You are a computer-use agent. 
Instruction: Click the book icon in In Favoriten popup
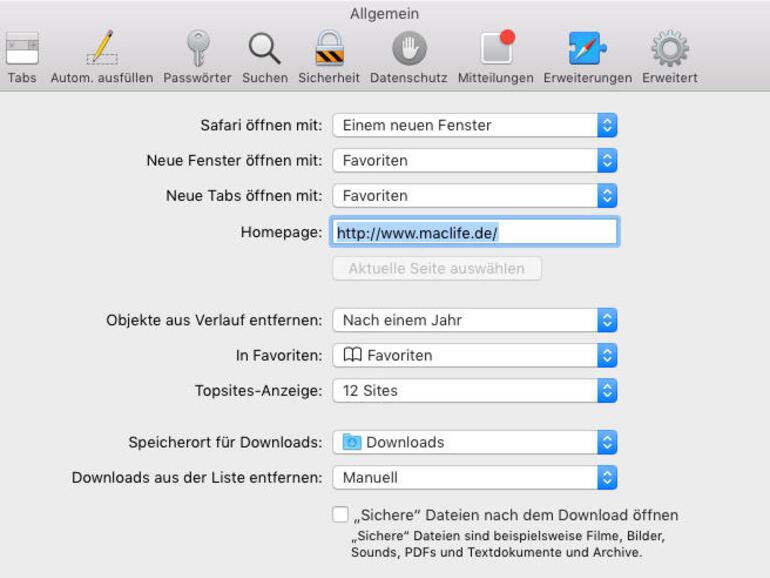353,355
